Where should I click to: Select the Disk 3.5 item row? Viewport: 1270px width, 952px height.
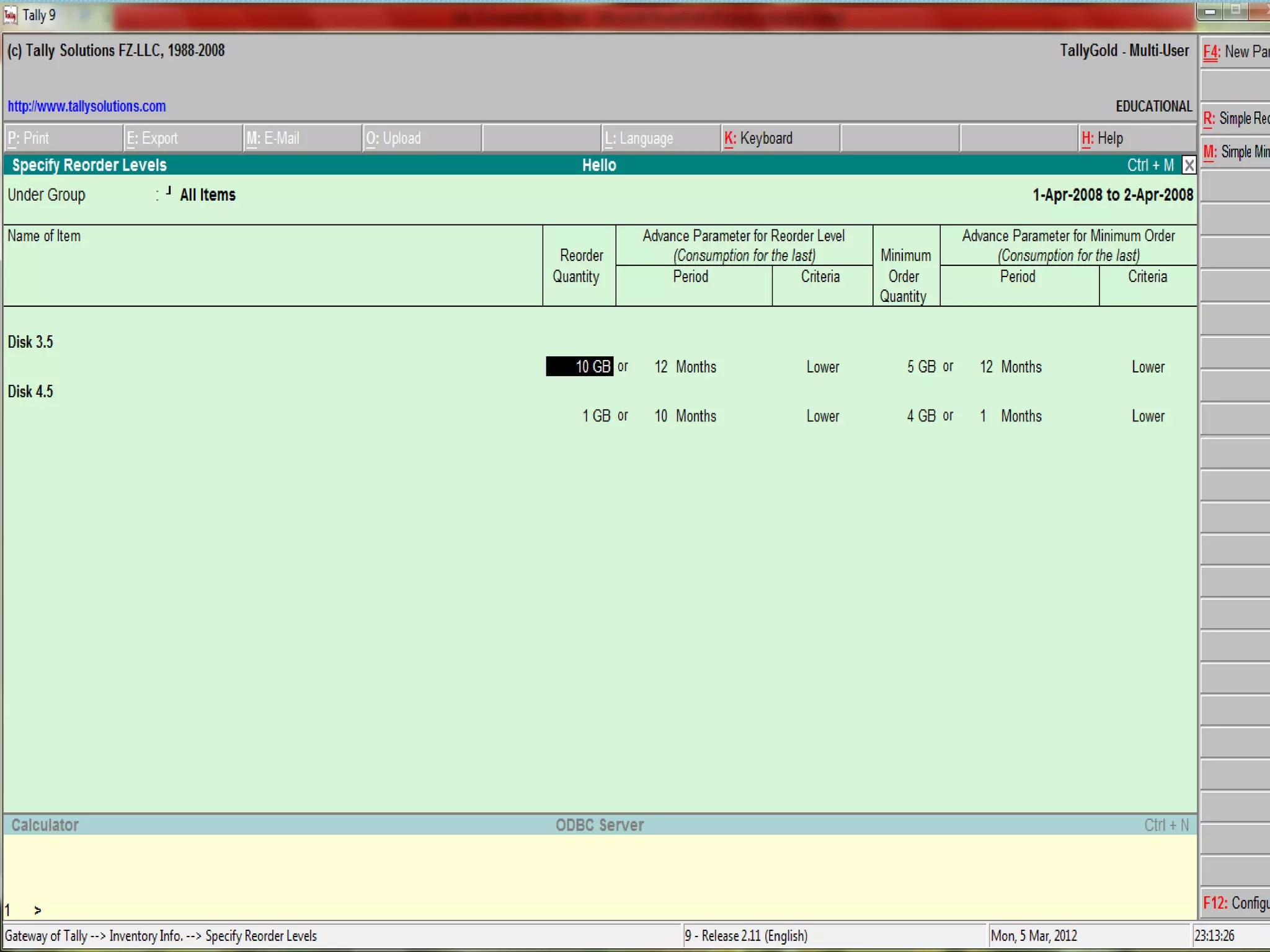(30, 342)
